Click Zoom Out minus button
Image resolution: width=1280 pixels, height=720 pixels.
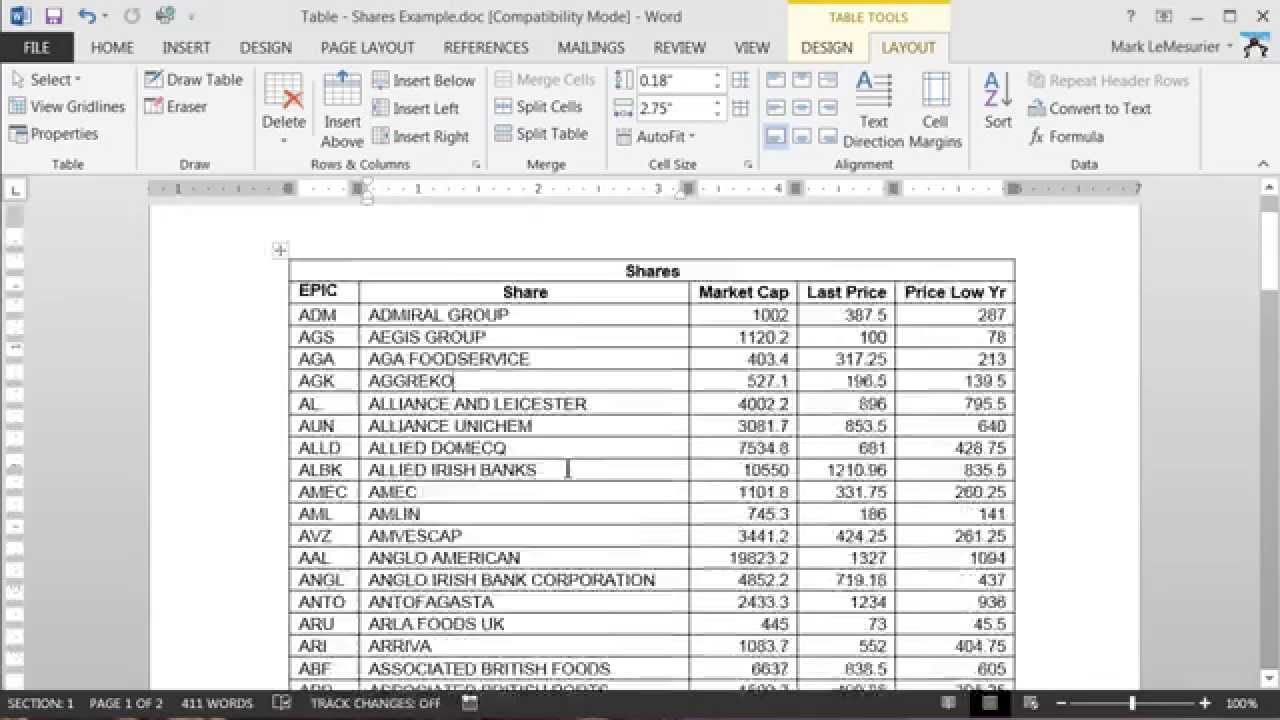1062,703
